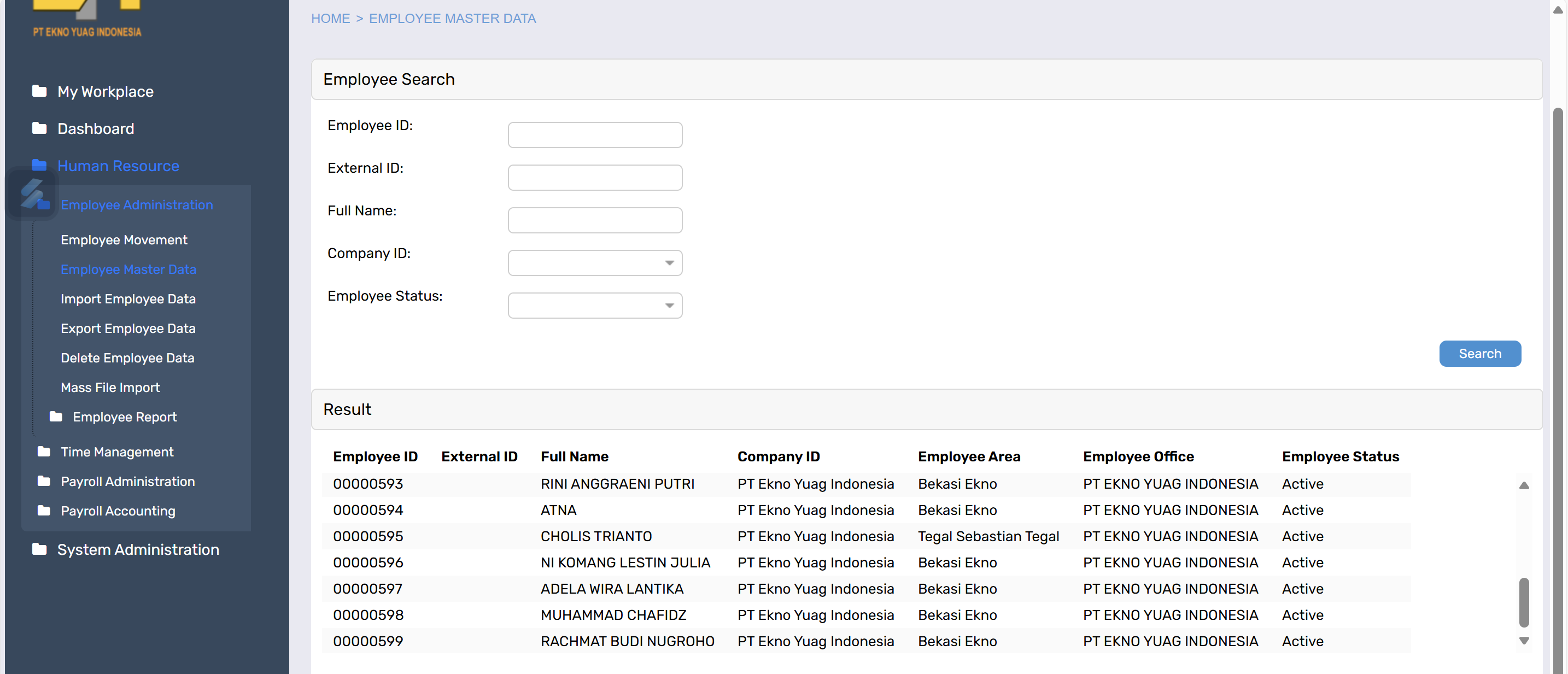Click the Employee Office column header
The image size is (1568, 674).
(x=1138, y=456)
